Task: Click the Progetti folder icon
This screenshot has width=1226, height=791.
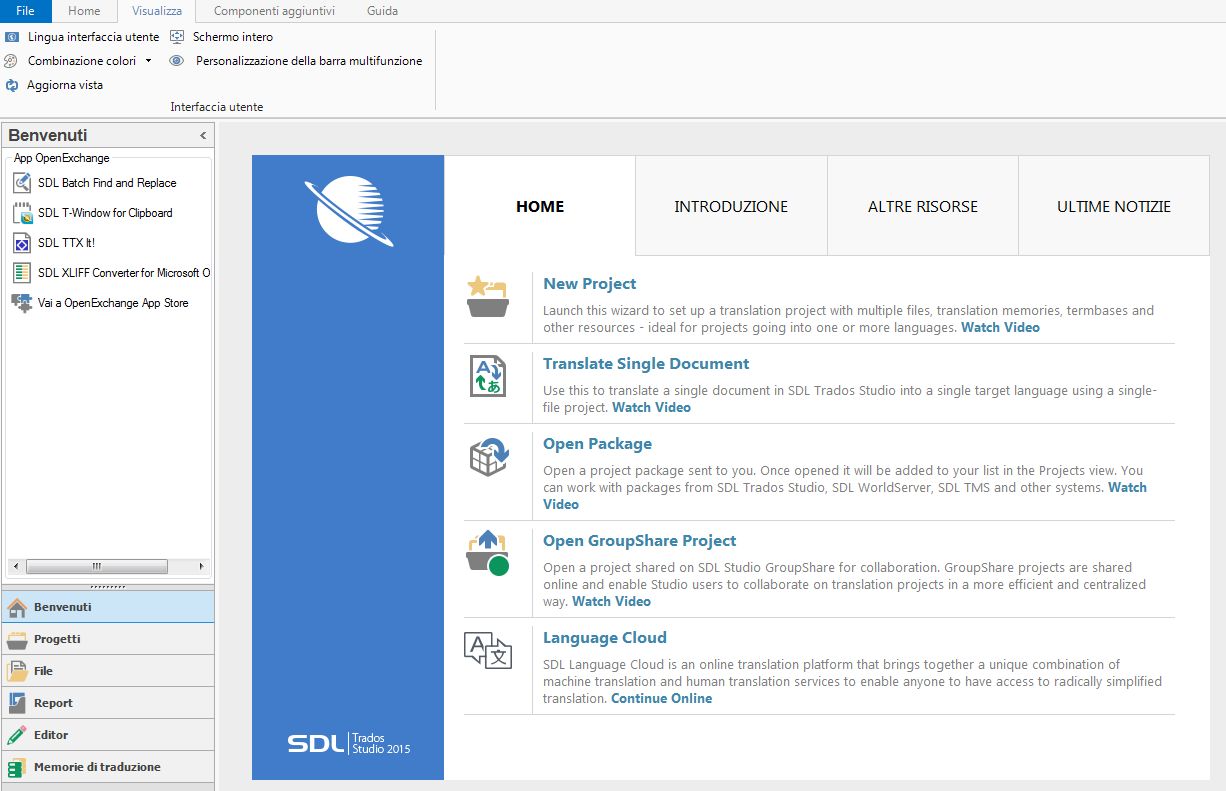Action: pyautogui.click(x=17, y=639)
